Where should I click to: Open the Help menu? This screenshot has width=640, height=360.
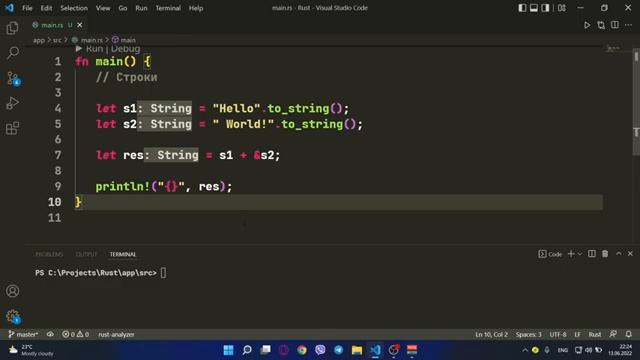tap(196, 8)
